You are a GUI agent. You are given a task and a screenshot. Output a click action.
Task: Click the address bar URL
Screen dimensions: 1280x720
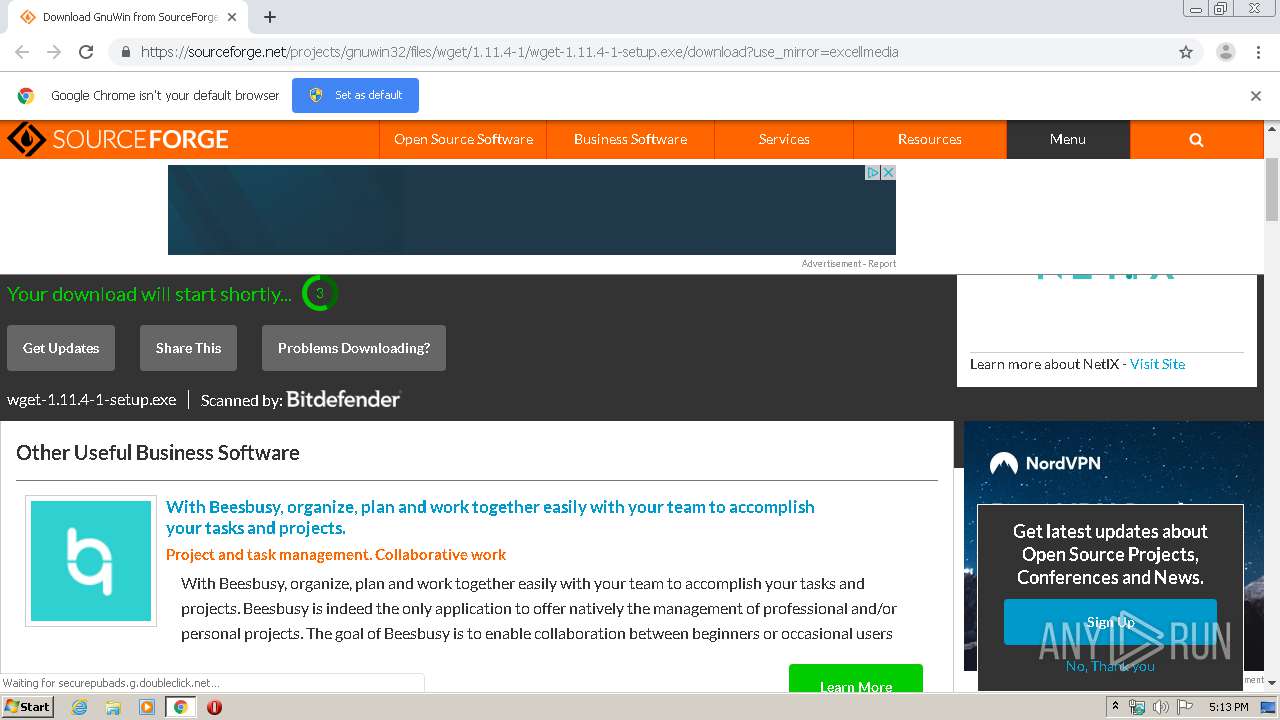pos(520,52)
